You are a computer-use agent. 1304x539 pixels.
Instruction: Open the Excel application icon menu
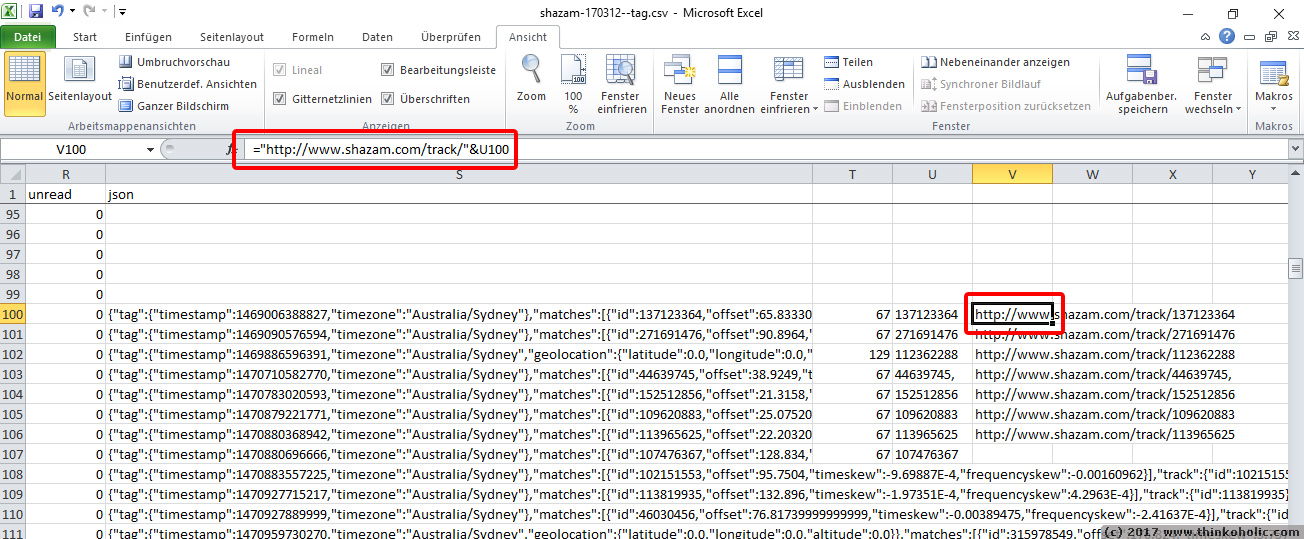[x=11, y=12]
